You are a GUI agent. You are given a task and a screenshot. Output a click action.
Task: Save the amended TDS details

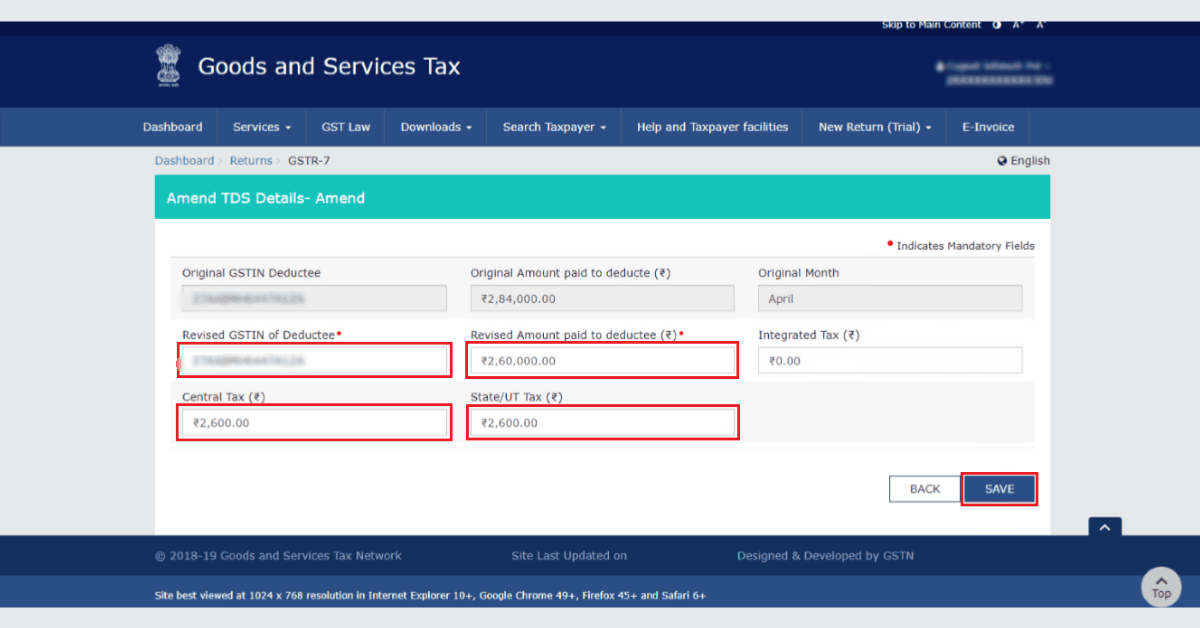pos(999,489)
